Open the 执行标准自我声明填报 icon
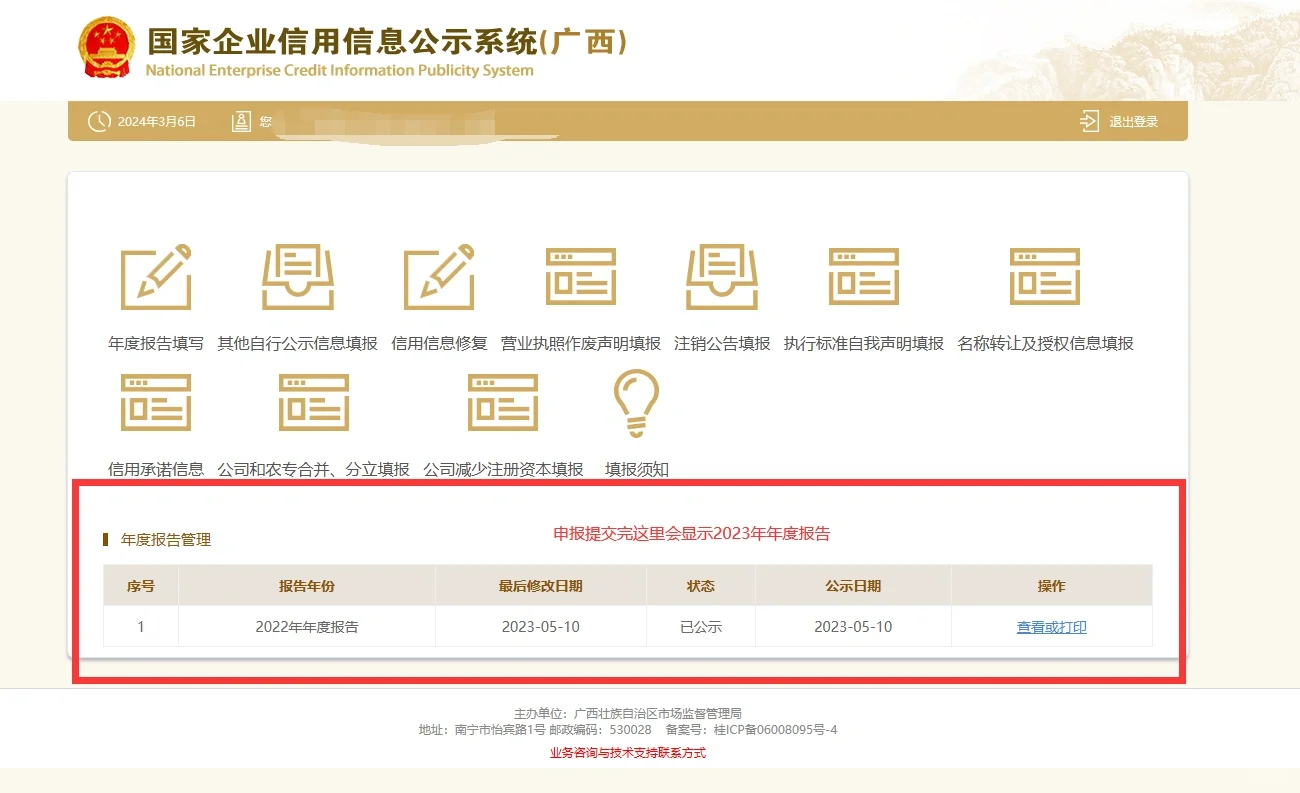The width and height of the screenshot is (1300, 793). click(x=864, y=276)
